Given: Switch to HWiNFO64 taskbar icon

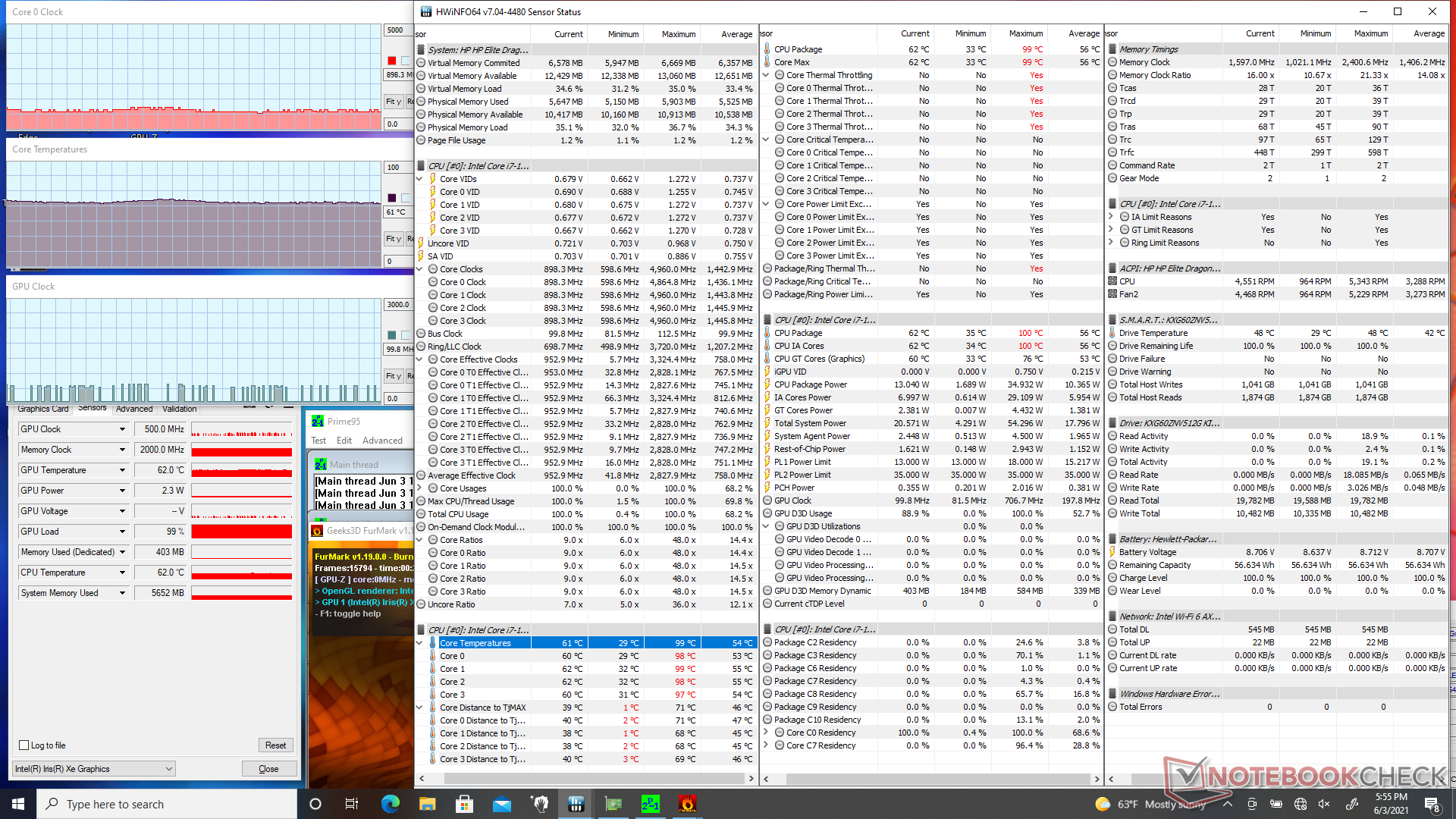Looking at the screenshot, I should point(576,804).
